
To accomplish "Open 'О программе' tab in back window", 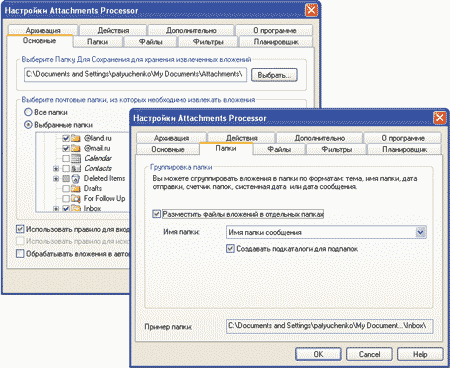I will pyautogui.click(x=274, y=30).
